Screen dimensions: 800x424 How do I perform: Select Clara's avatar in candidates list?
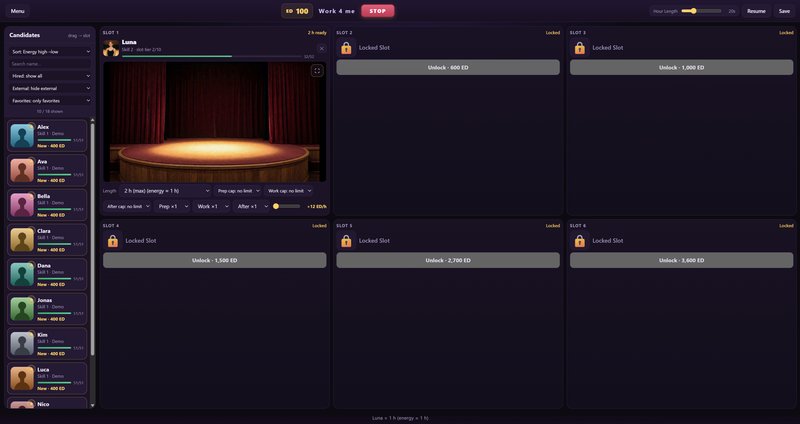[22, 240]
